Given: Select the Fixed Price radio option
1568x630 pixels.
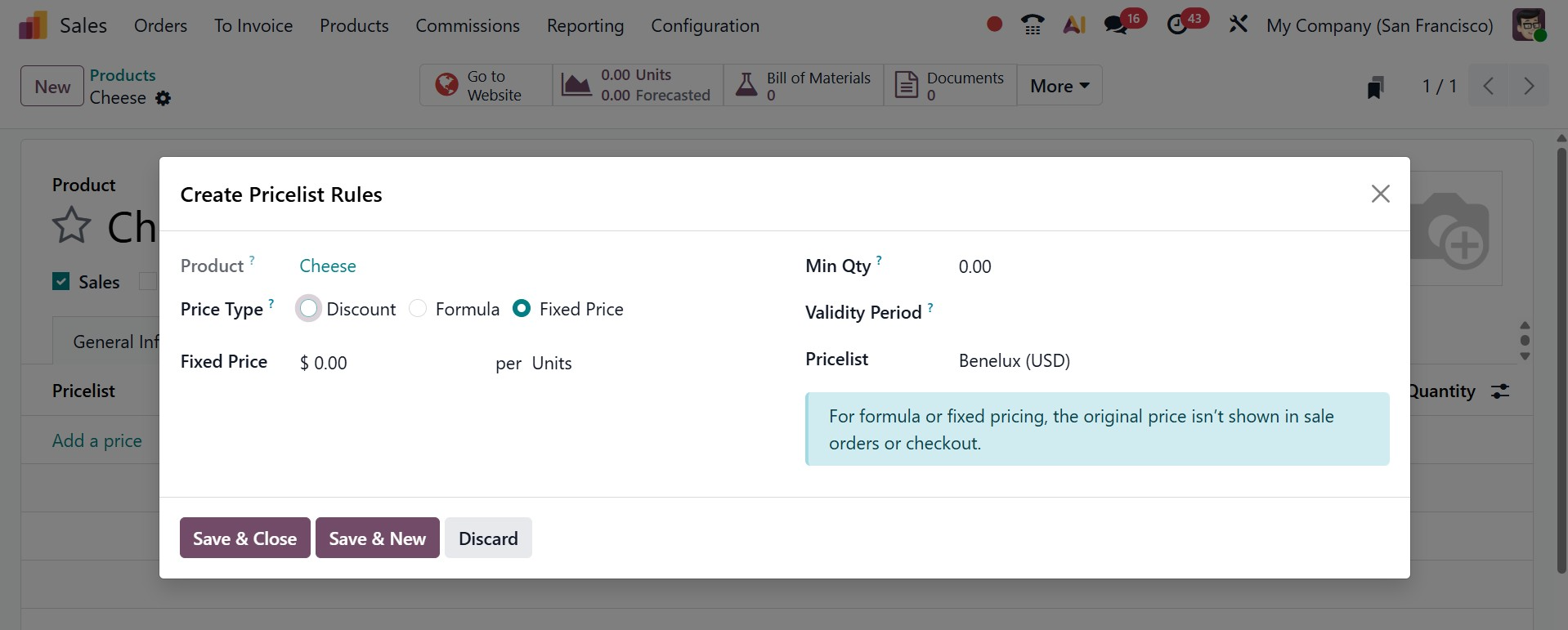Looking at the screenshot, I should 522,309.
